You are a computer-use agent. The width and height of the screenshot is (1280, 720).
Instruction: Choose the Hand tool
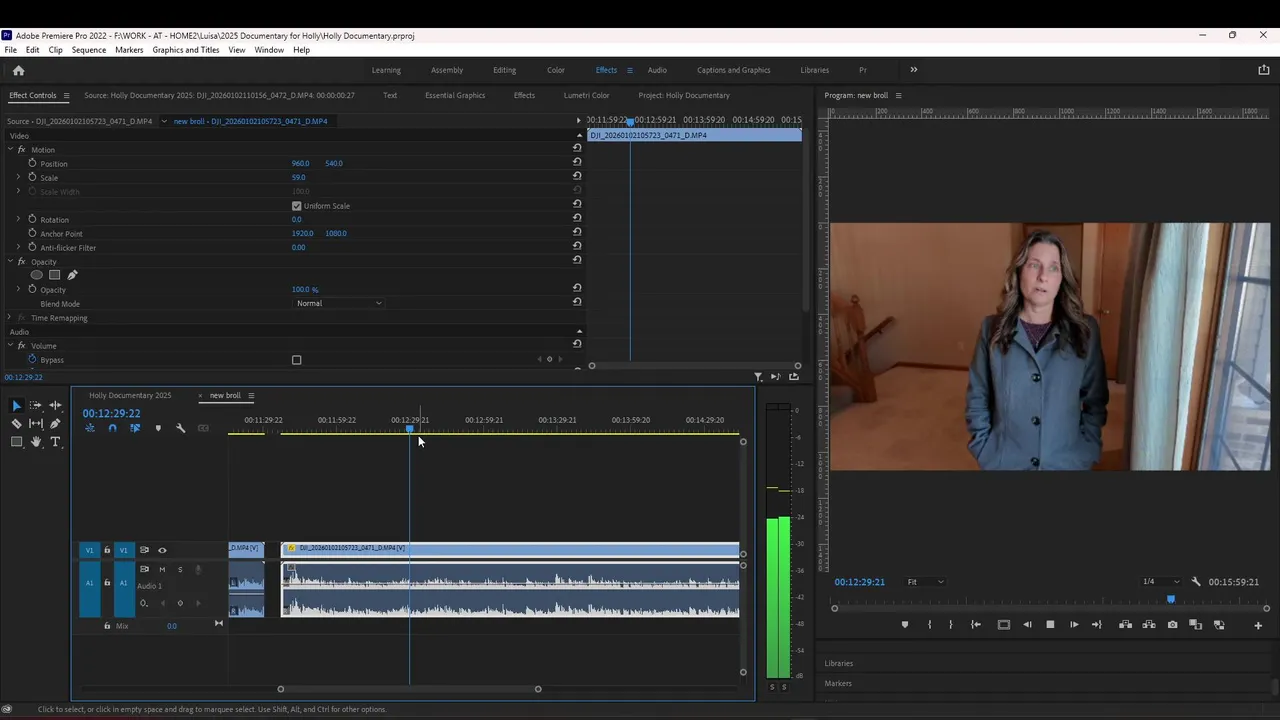pos(36,442)
